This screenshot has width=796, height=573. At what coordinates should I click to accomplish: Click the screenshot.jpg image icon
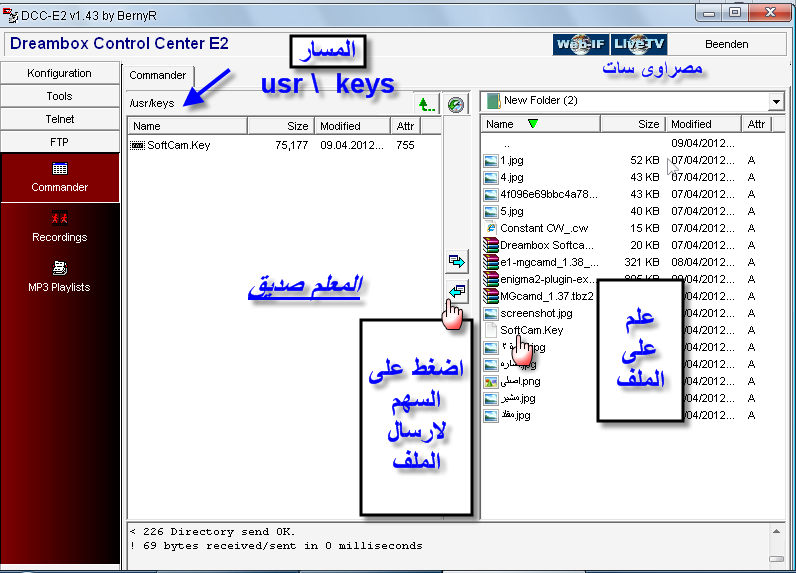[490, 314]
